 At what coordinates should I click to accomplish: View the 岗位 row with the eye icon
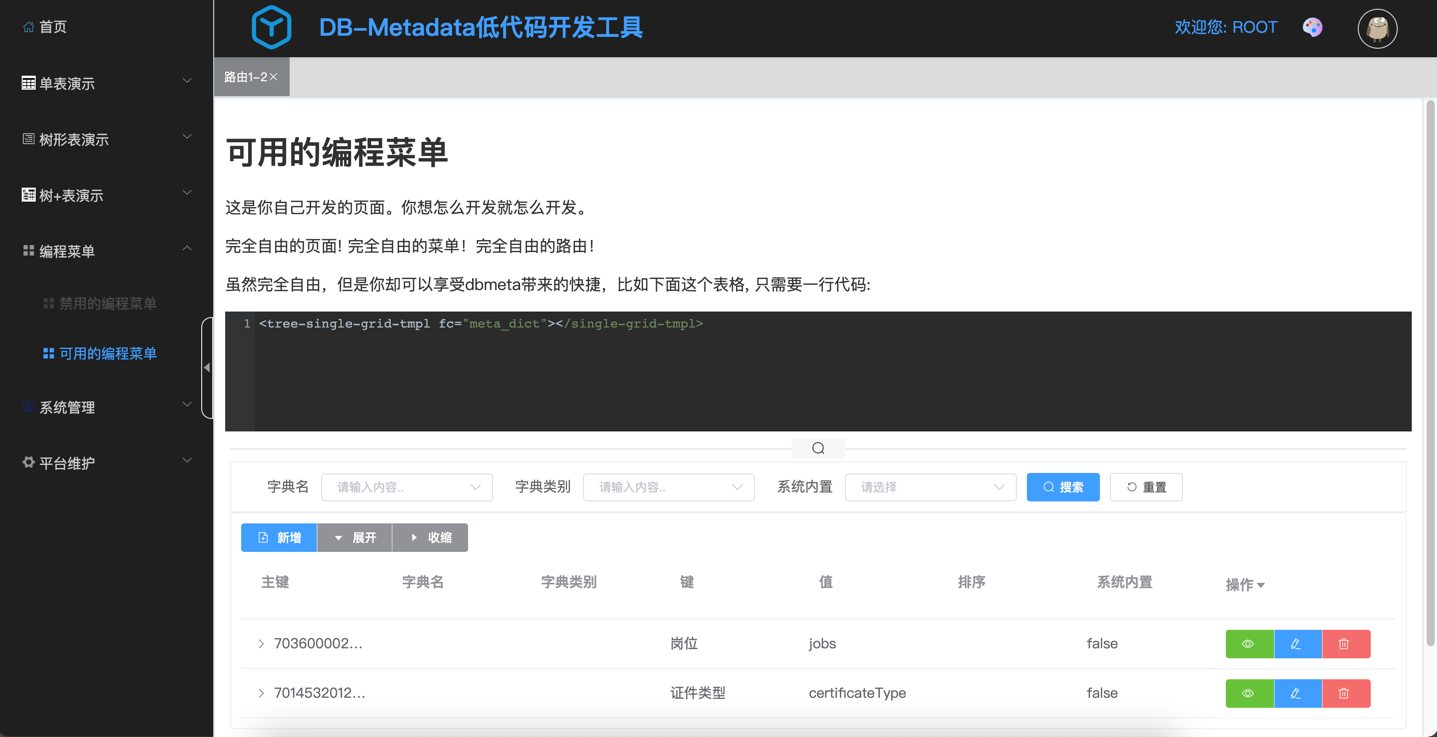point(1249,644)
